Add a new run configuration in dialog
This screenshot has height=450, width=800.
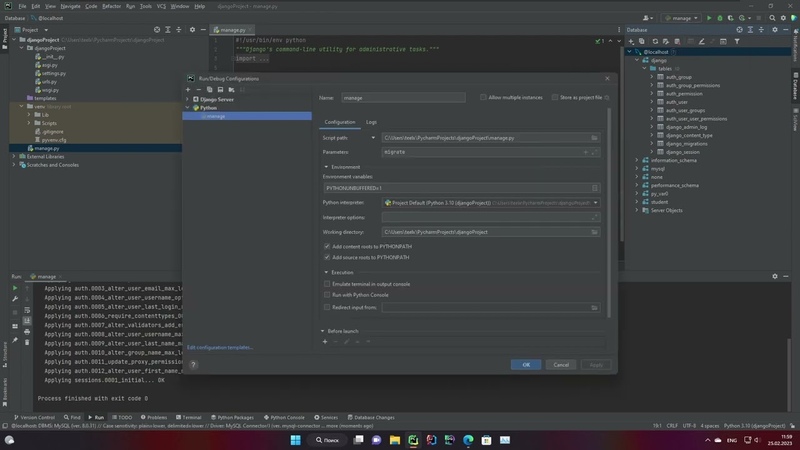tap(188, 90)
